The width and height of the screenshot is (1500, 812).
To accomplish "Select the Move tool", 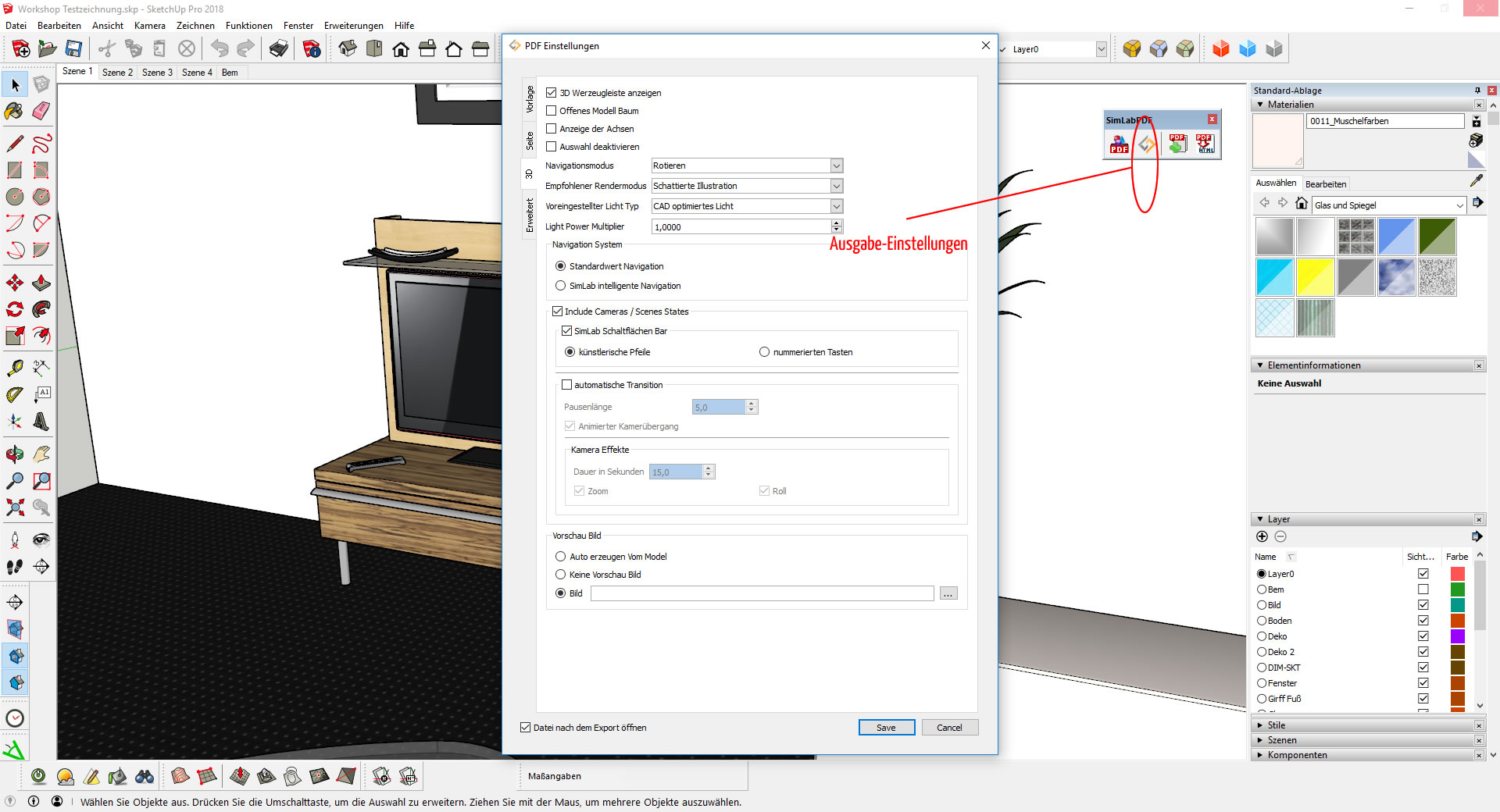I will tap(14, 283).
